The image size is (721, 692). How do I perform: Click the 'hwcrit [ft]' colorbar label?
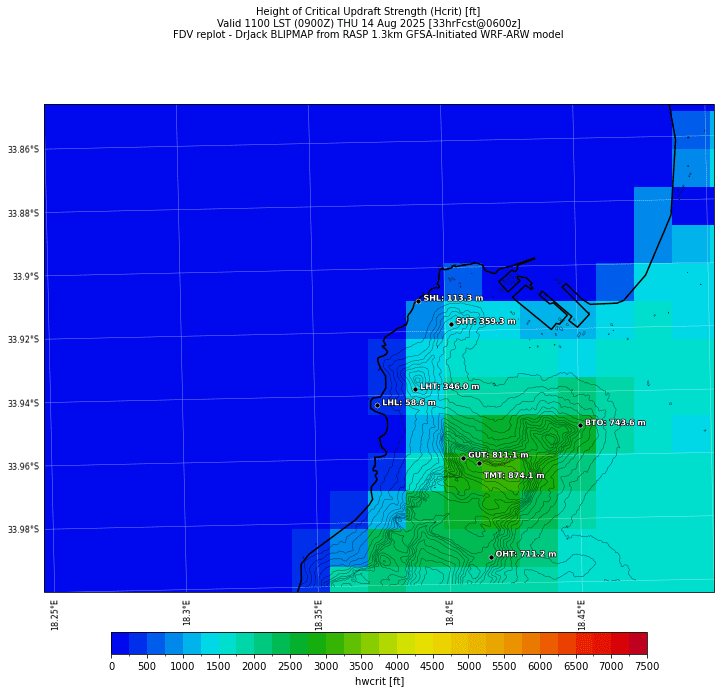379,681
